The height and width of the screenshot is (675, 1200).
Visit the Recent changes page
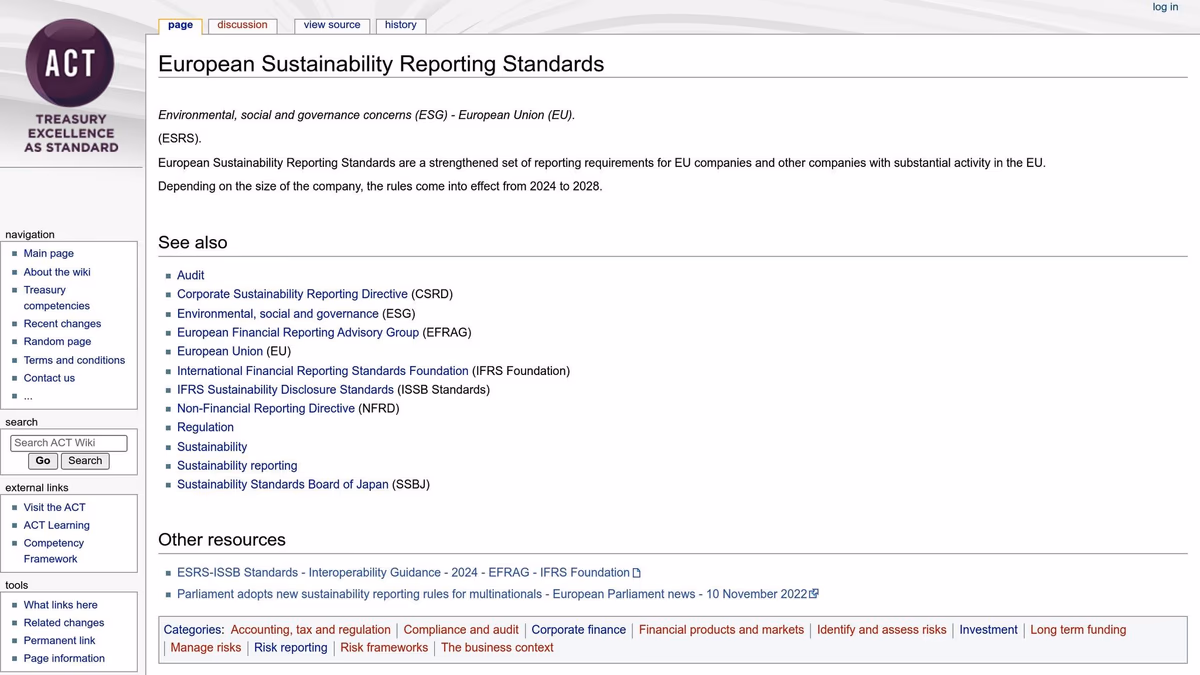pos(62,323)
